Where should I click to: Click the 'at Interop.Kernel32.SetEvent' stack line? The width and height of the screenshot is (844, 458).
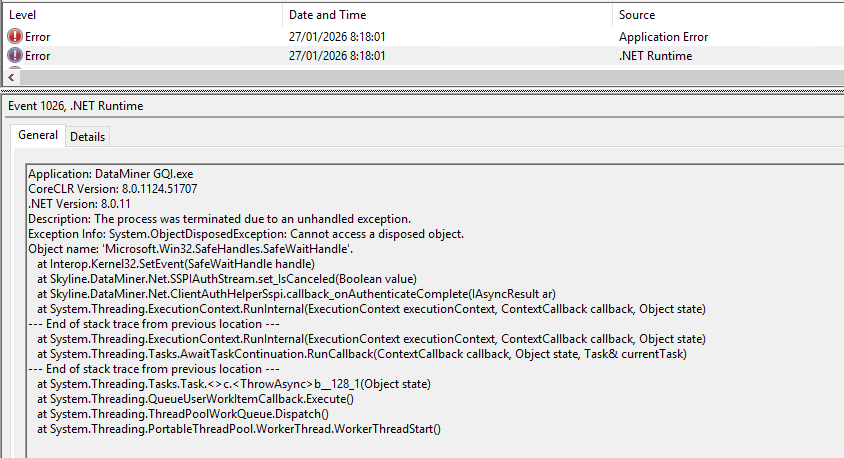tap(176, 264)
